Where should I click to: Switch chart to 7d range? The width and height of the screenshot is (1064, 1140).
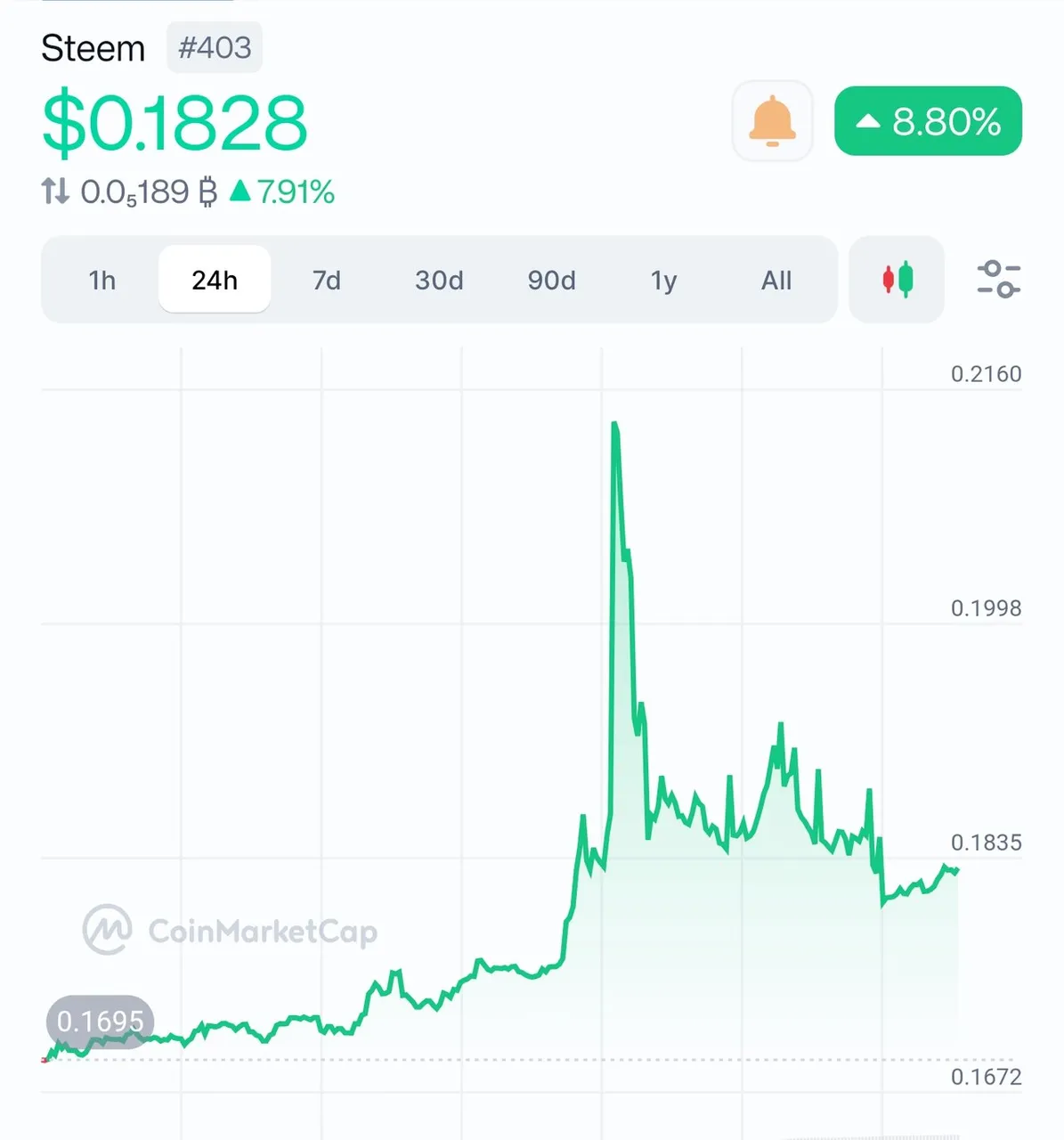tap(327, 280)
